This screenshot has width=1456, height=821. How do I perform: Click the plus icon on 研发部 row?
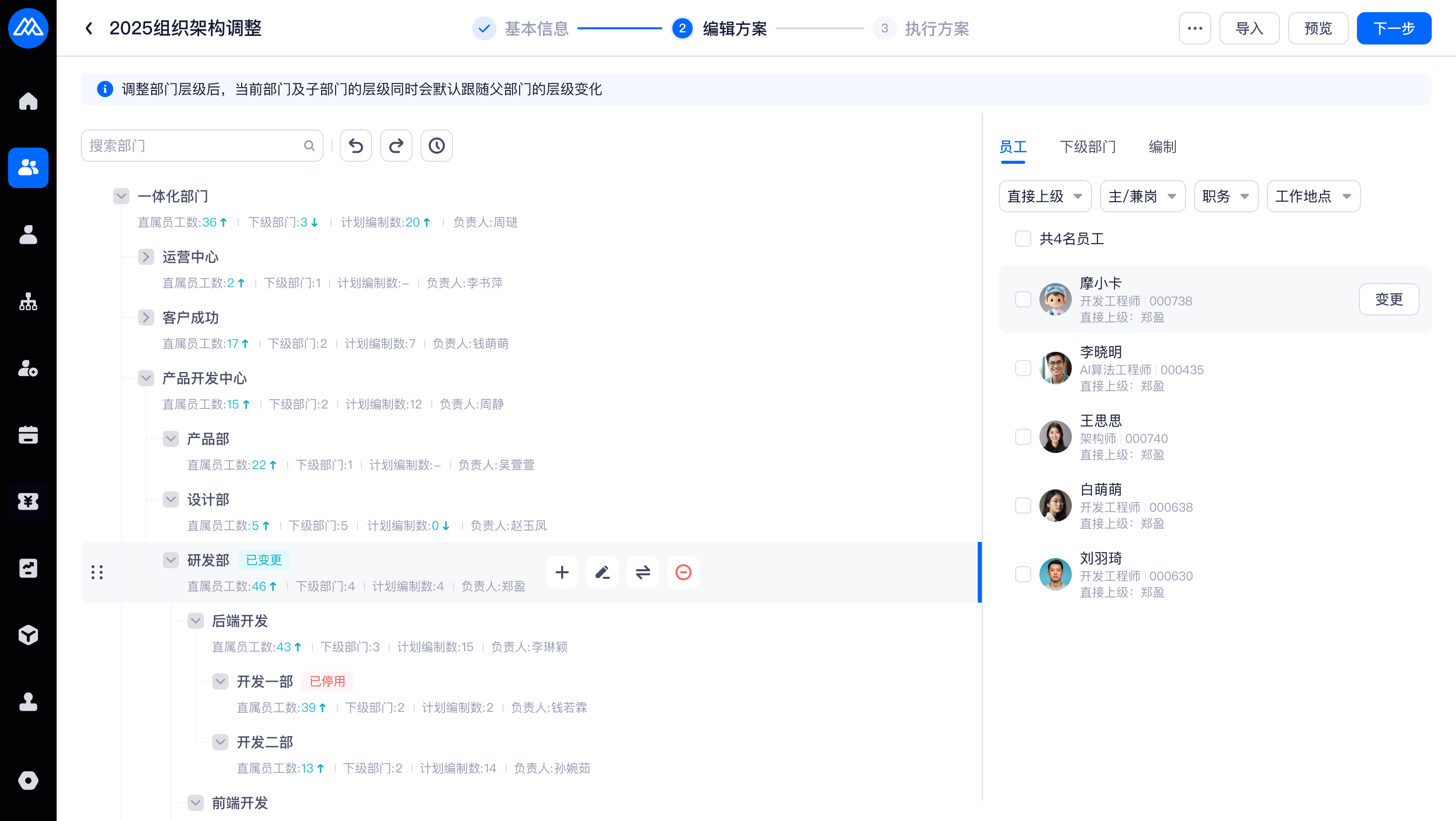(562, 572)
